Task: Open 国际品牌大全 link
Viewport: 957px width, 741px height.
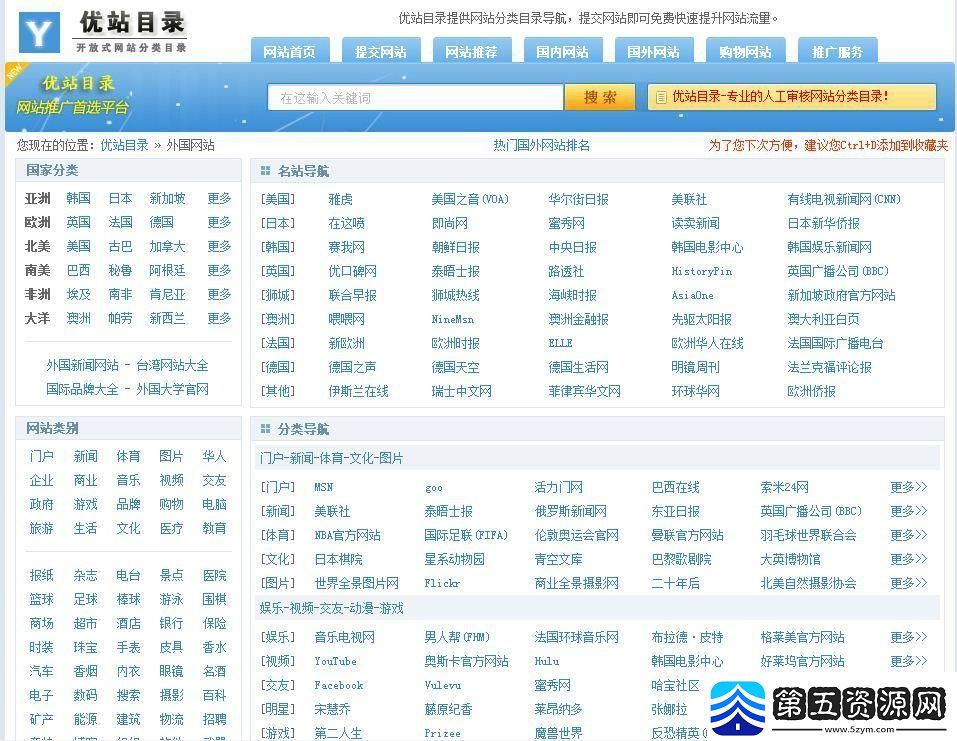Action: 82,389
